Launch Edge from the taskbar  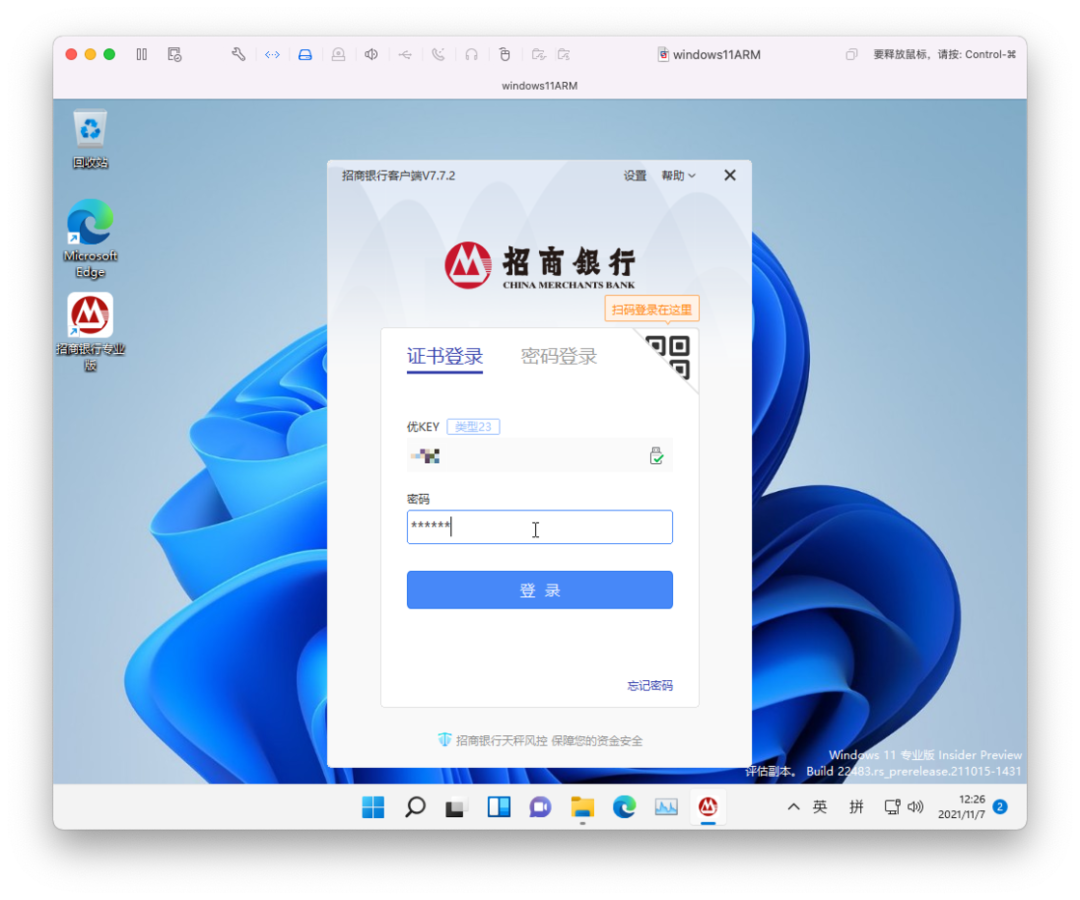tap(624, 807)
